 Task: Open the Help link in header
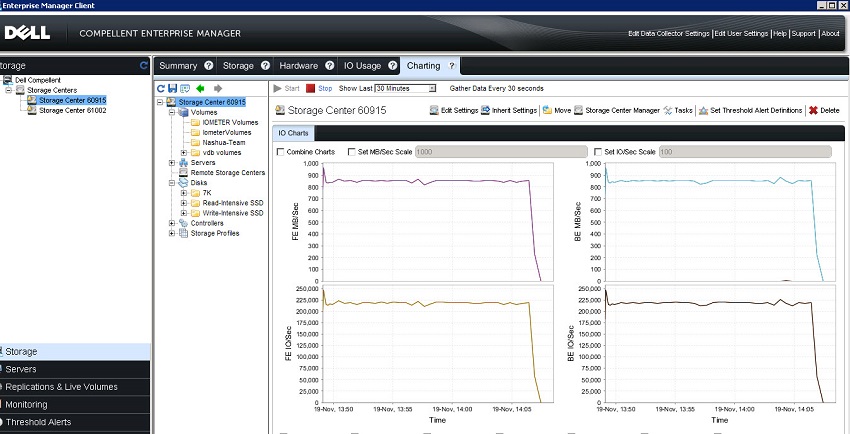click(780, 34)
